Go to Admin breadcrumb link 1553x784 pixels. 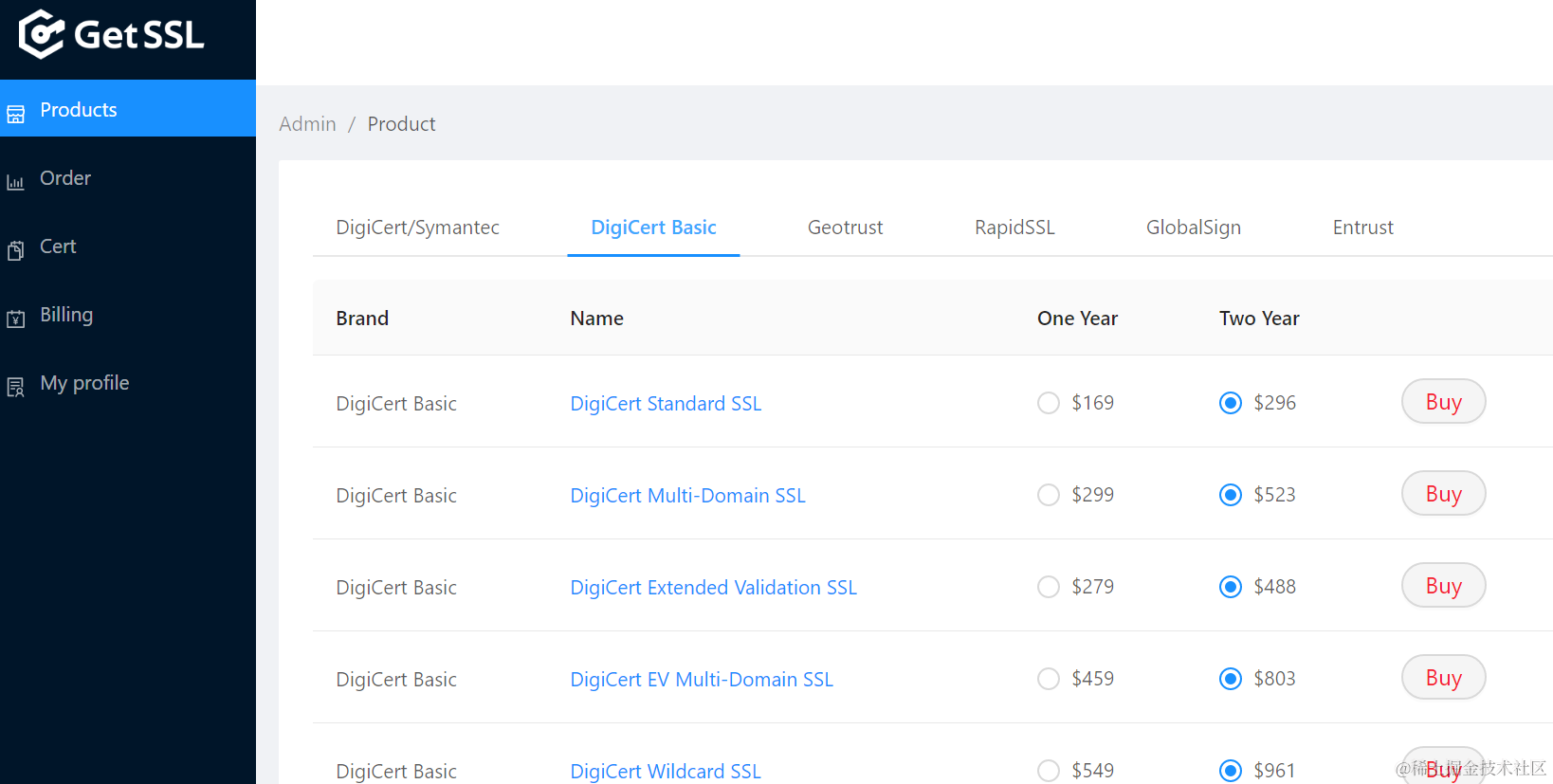tap(307, 124)
